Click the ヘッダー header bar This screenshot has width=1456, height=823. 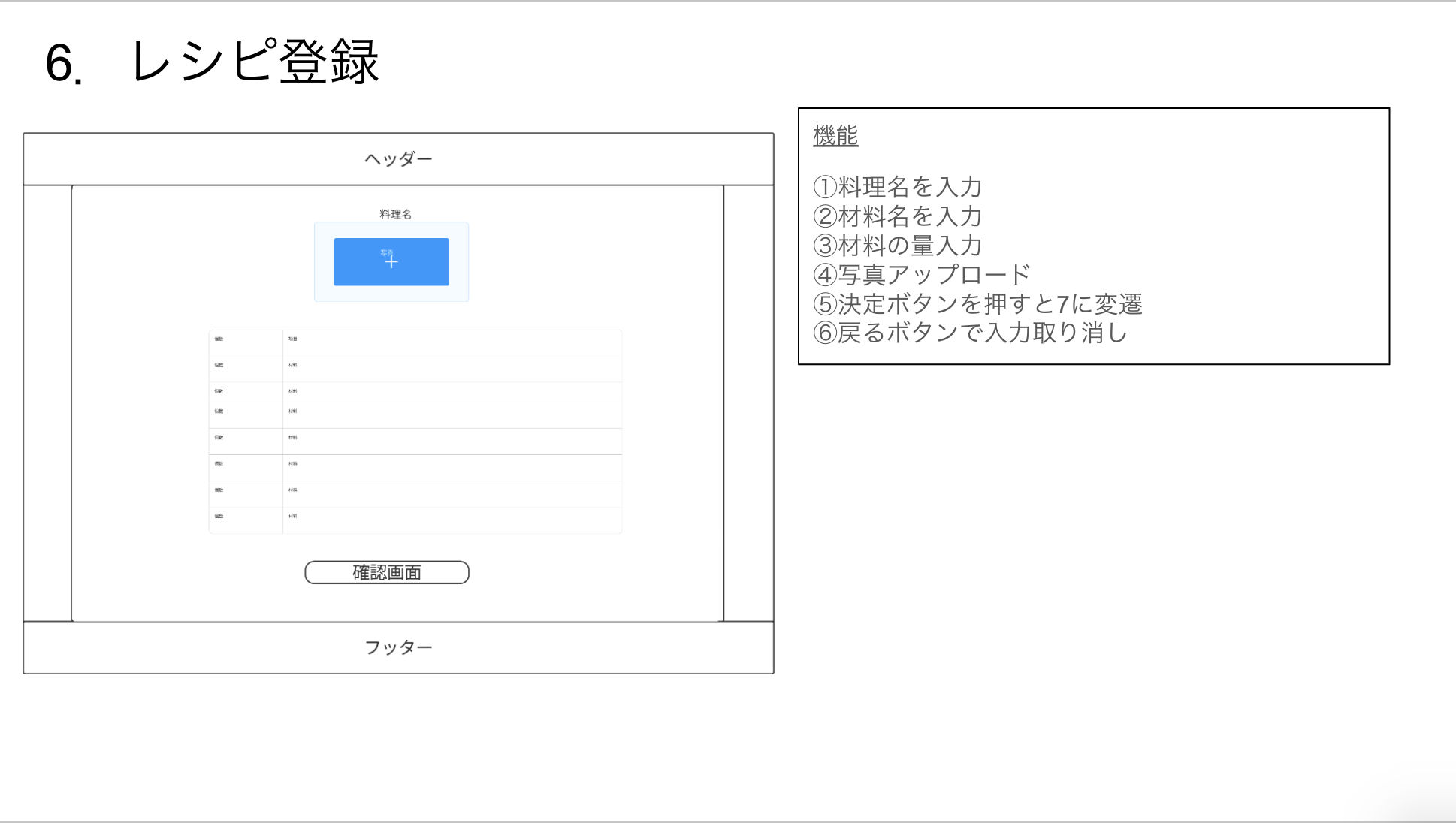397,158
